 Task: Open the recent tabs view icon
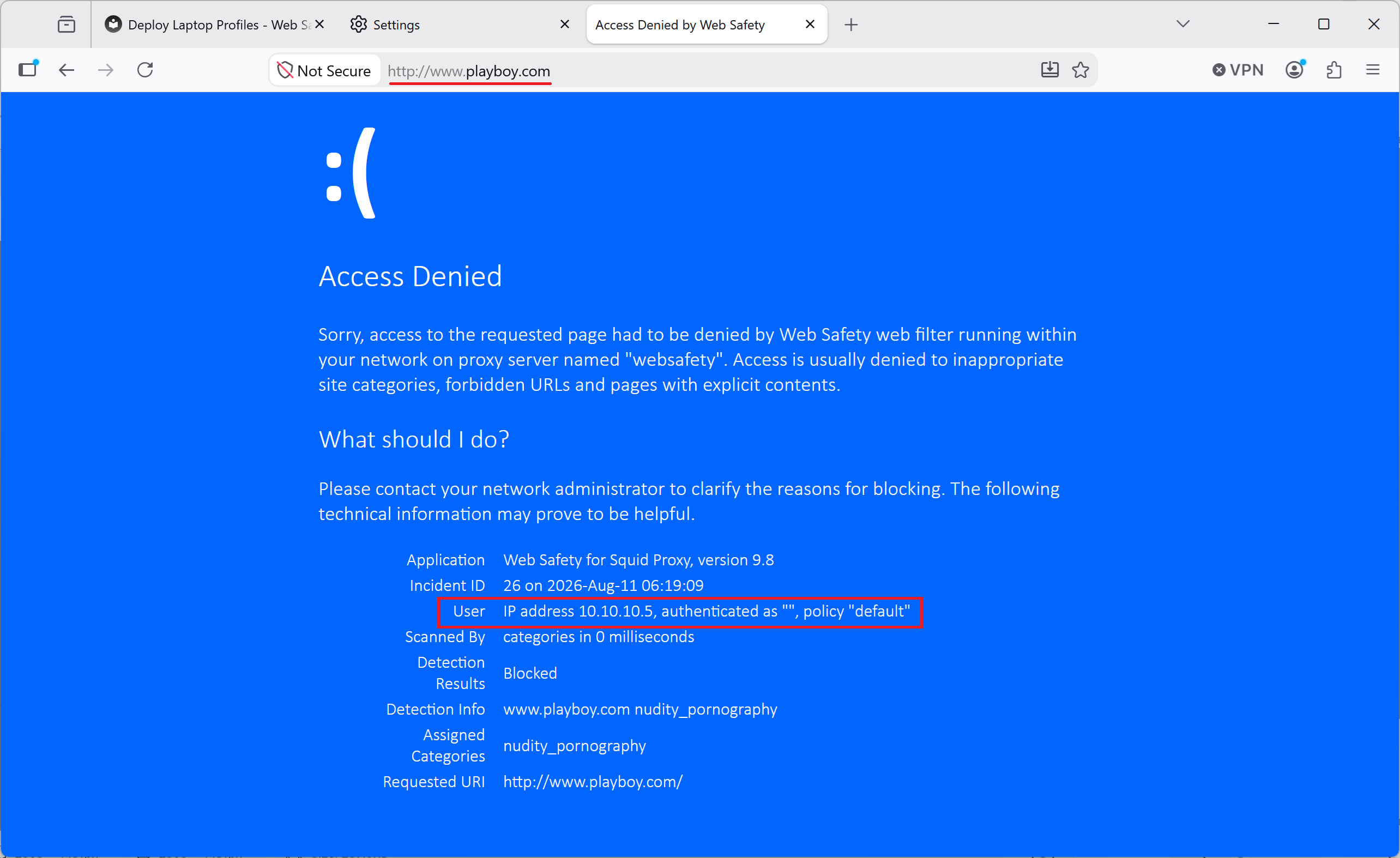67,25
